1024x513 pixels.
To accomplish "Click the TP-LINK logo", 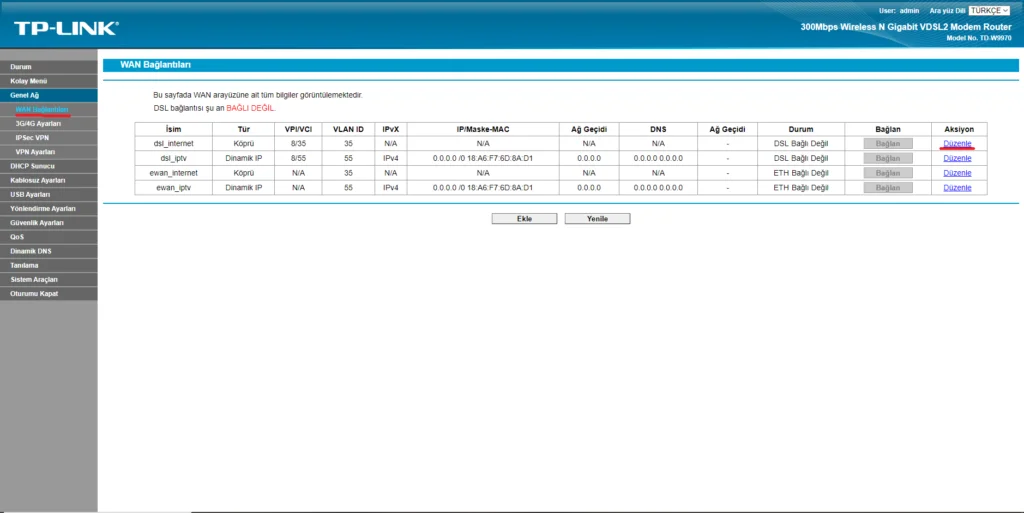I will click(x=66, y=28).
